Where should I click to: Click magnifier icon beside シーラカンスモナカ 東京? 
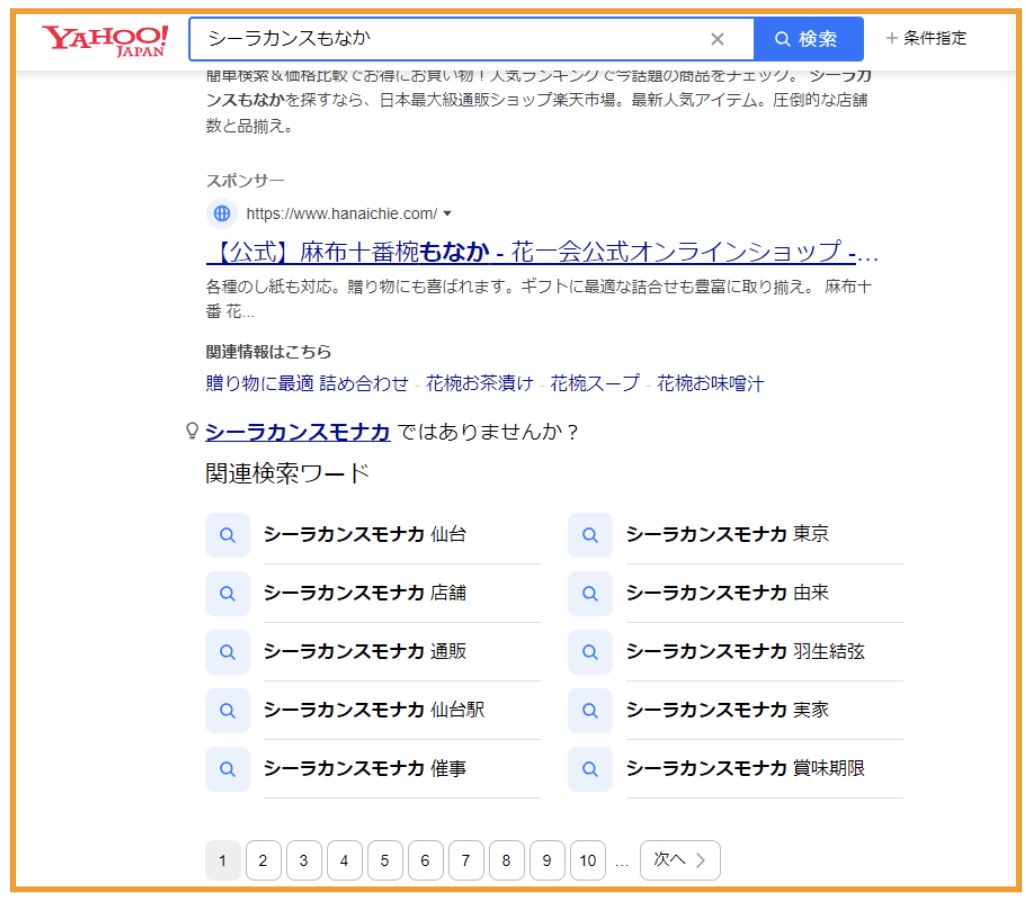[590, 535]
